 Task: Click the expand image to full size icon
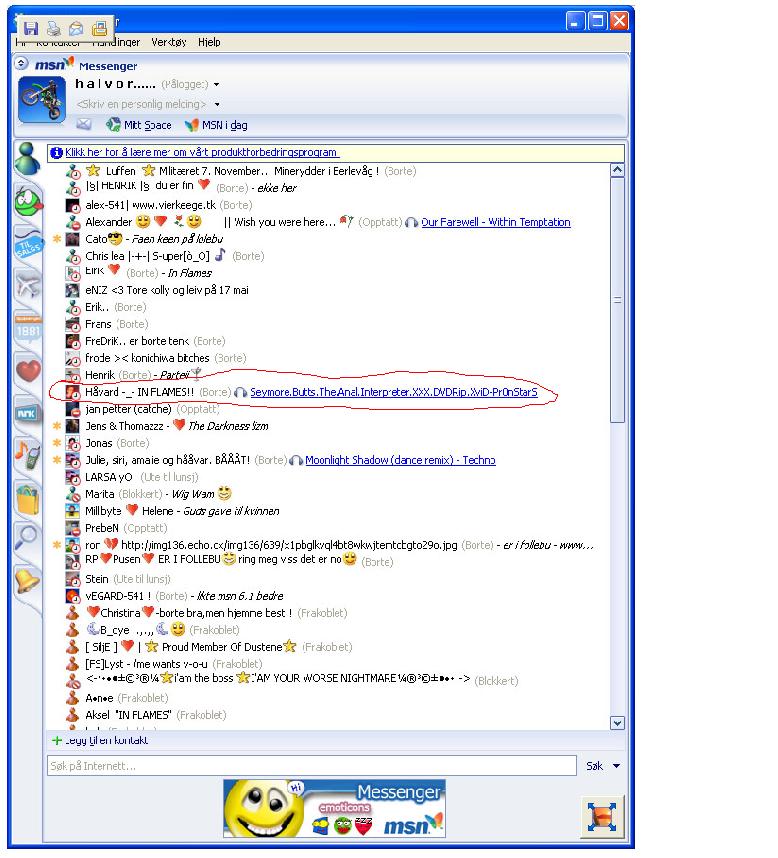(602, 816)
